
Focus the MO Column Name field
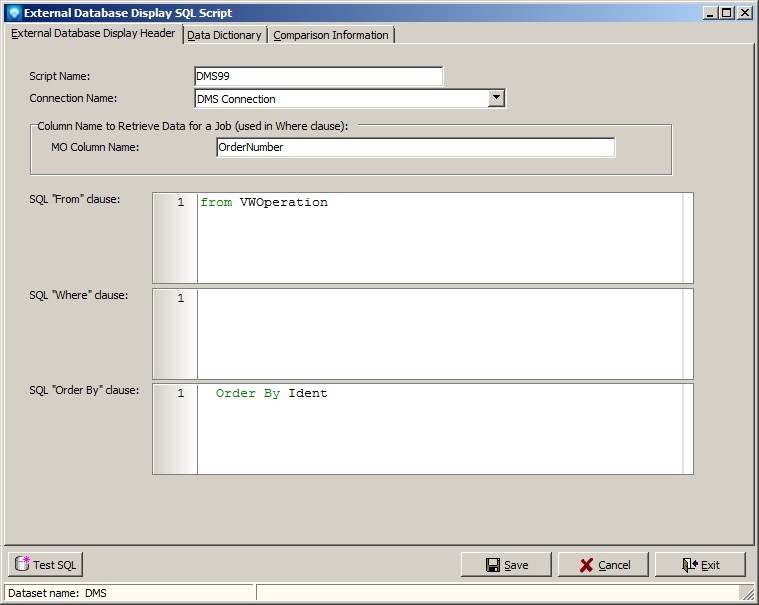(415, 147)
